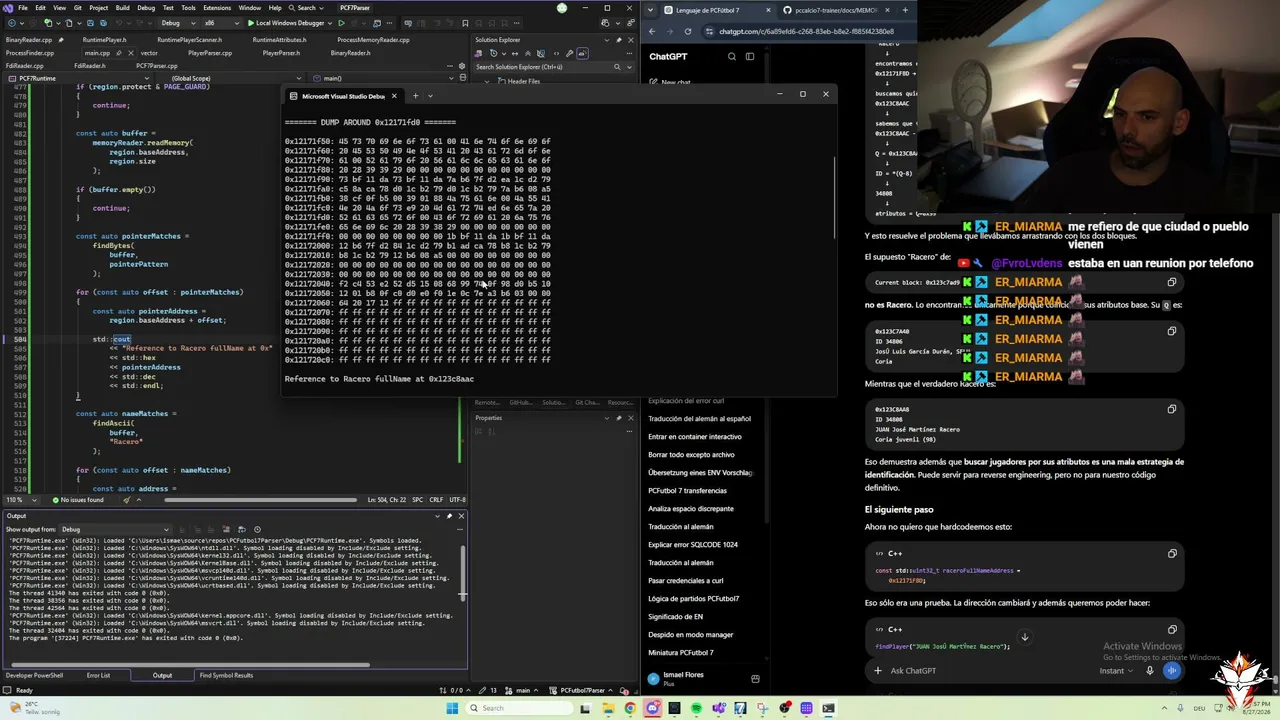The width and height of the screenshot is (1280, 720).
Task: Open the Debug configuration dropdown
Action: [178, 23]
